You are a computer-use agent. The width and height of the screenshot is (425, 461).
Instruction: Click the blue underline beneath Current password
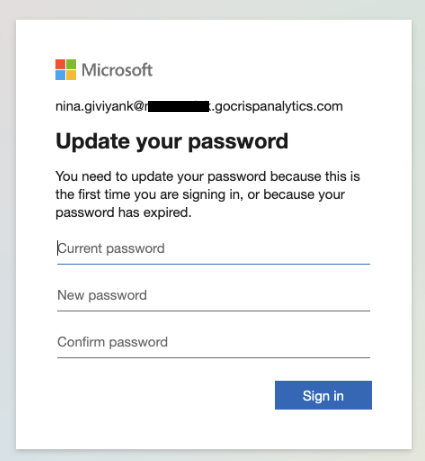click(x=213, y=264)
